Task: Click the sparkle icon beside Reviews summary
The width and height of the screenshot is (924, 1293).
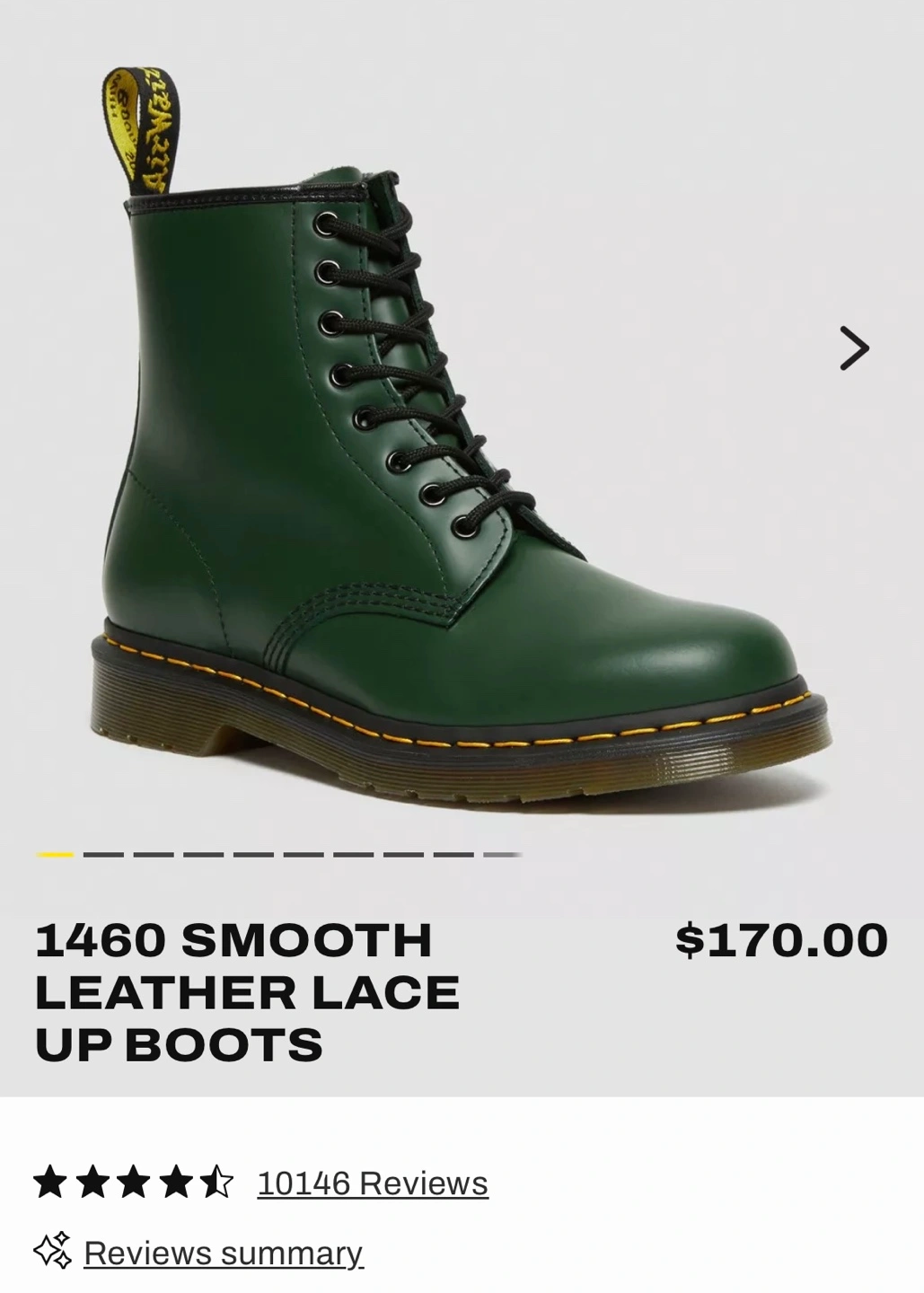Action: tap(52, 1251)
